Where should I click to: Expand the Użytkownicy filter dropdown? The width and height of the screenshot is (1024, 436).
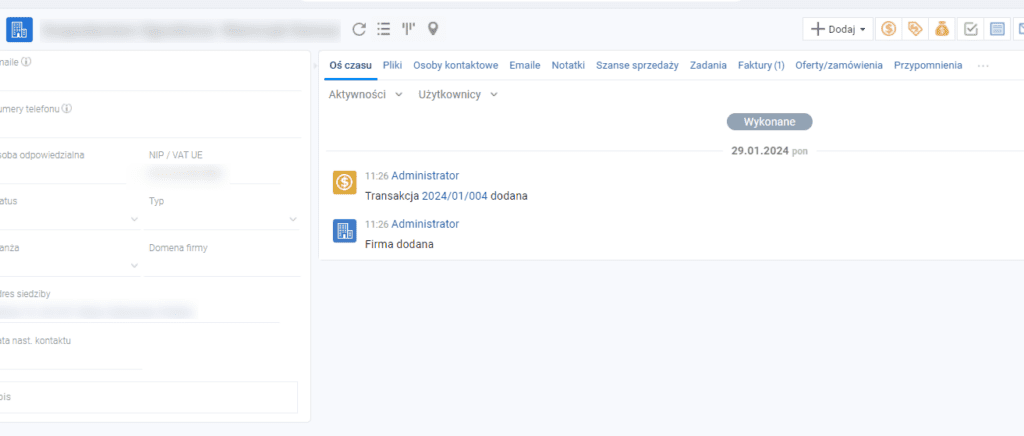457,94
